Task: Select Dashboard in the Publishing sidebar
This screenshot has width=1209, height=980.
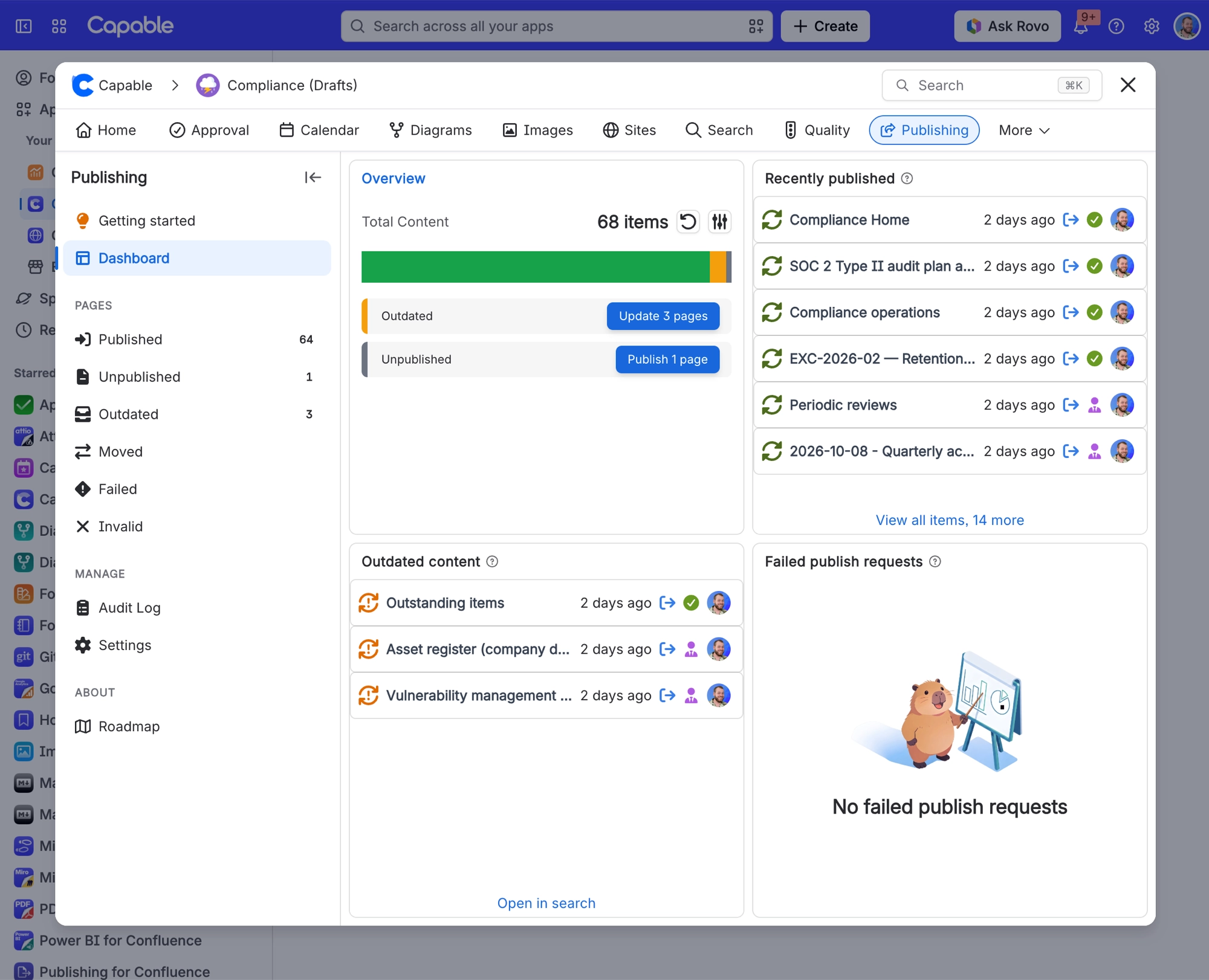Action: pos(197,258)
